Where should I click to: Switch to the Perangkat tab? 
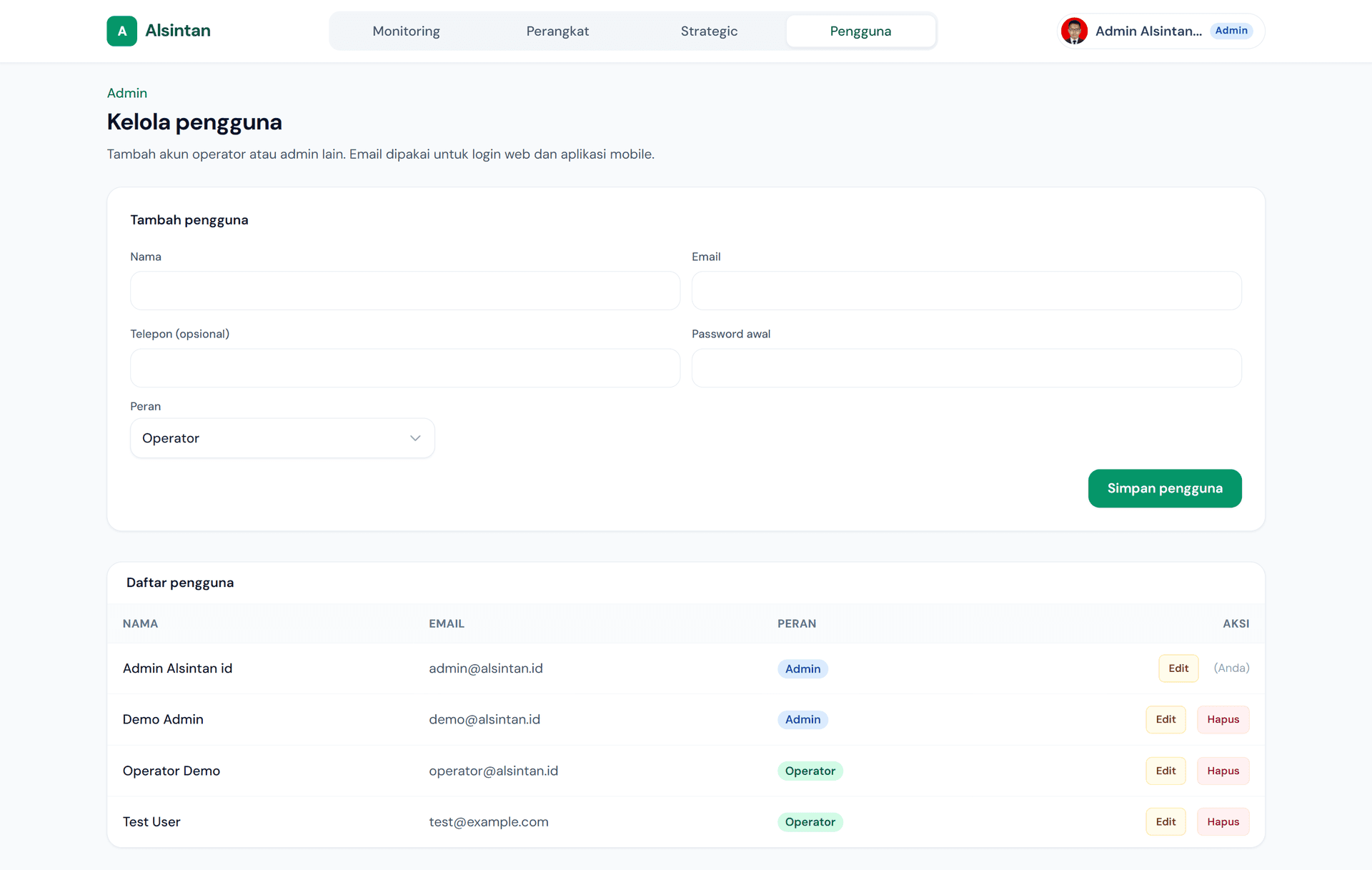[x=557, y=31]
